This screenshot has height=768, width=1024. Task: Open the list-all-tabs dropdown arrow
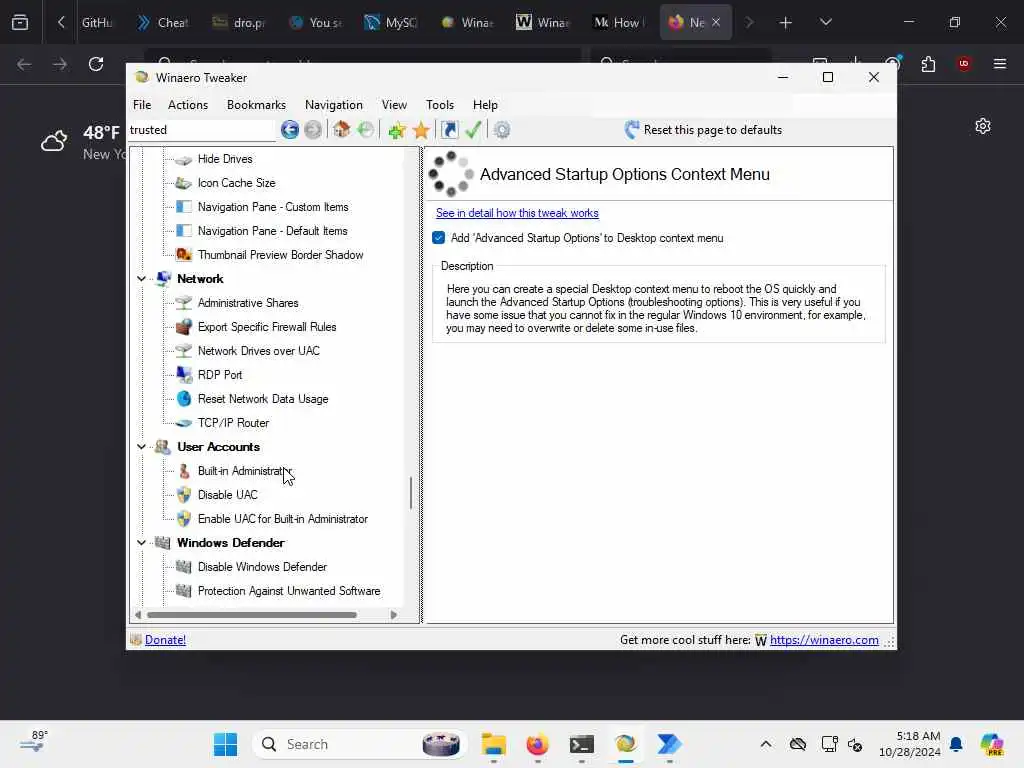825,22
